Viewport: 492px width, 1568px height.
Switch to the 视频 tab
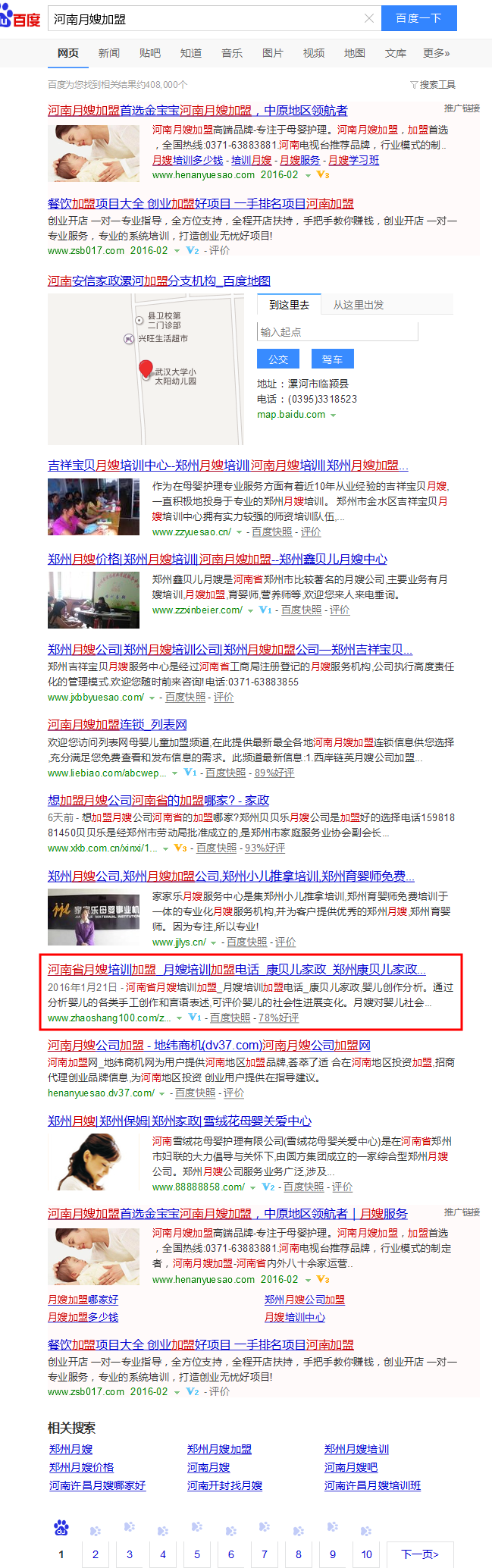[314, 53]
